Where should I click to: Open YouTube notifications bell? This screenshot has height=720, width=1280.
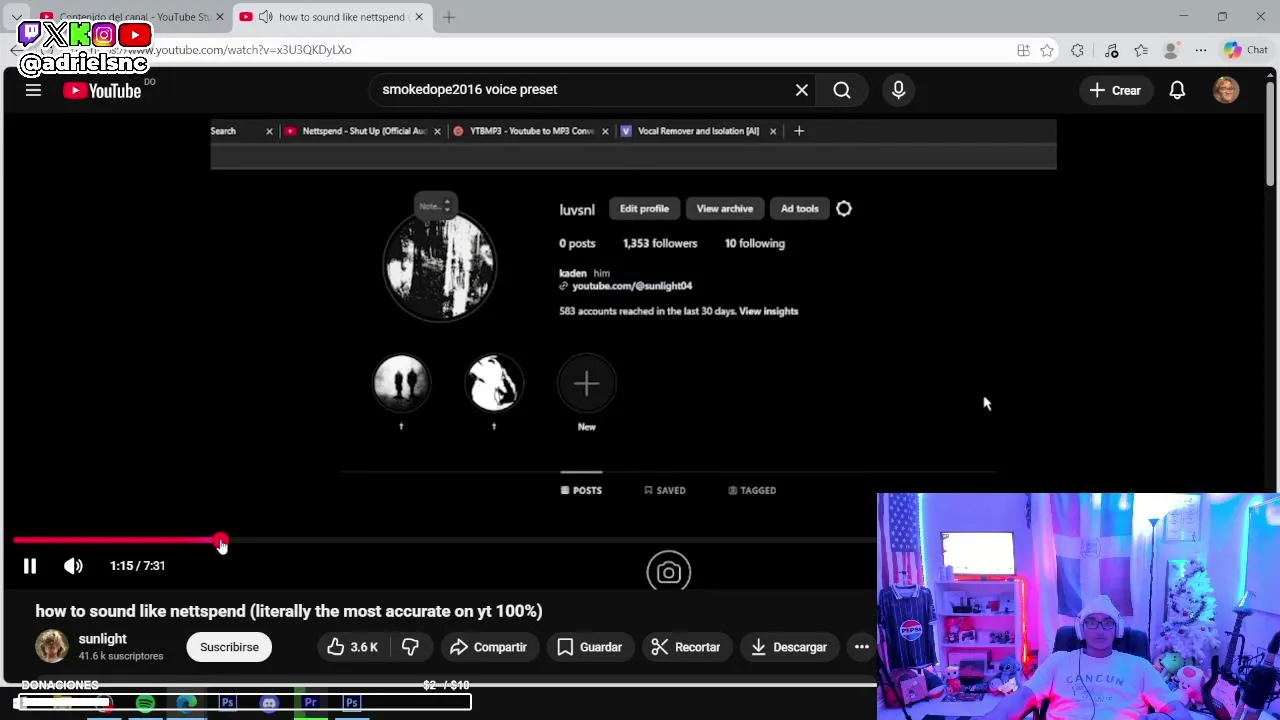(1177, 90)
